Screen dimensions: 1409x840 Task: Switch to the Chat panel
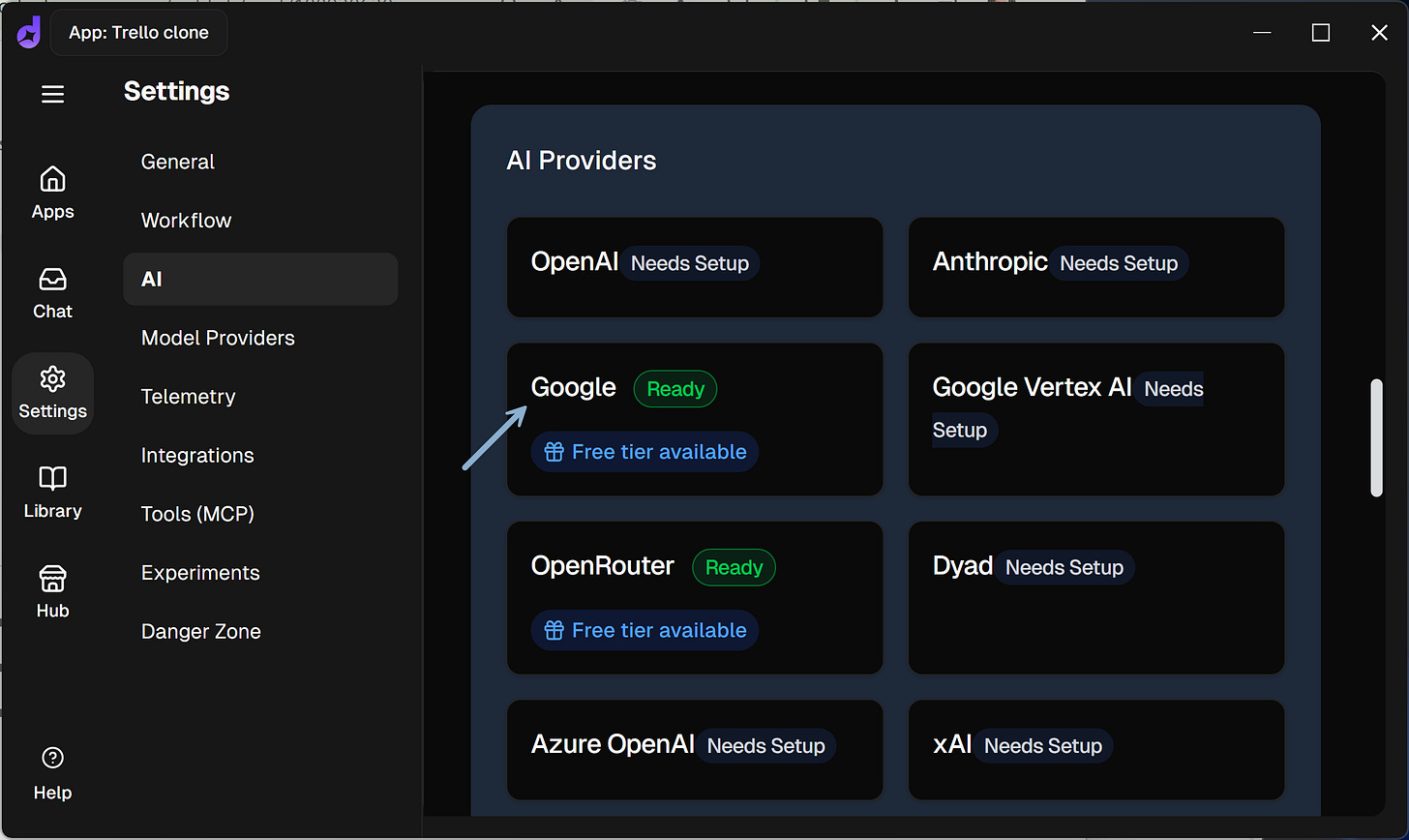(x=52, y=290)
